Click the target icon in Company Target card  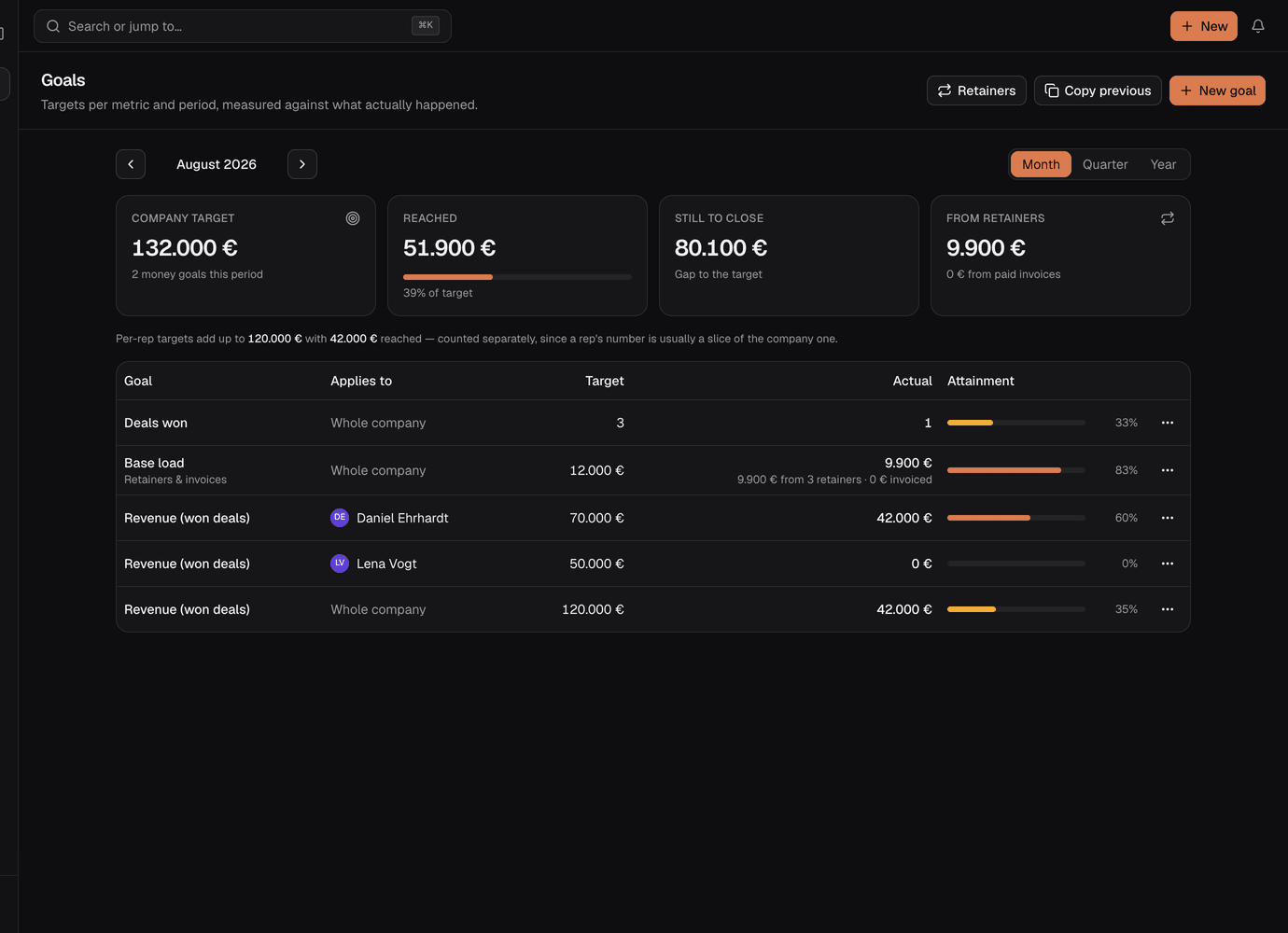353,218
